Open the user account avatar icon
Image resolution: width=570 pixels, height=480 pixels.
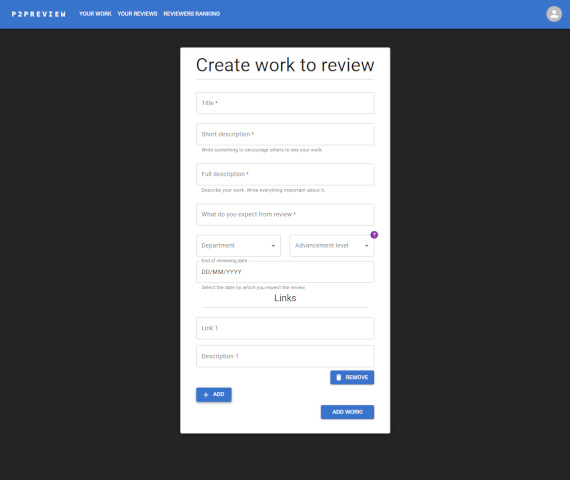click(x=554, y=14)
